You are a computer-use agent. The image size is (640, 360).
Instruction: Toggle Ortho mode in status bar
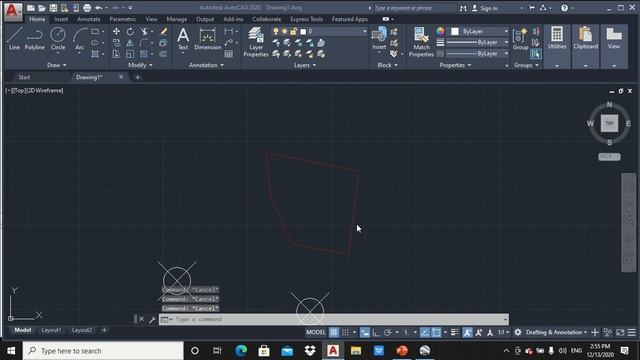pyautogui.click(x=376, y=332)
